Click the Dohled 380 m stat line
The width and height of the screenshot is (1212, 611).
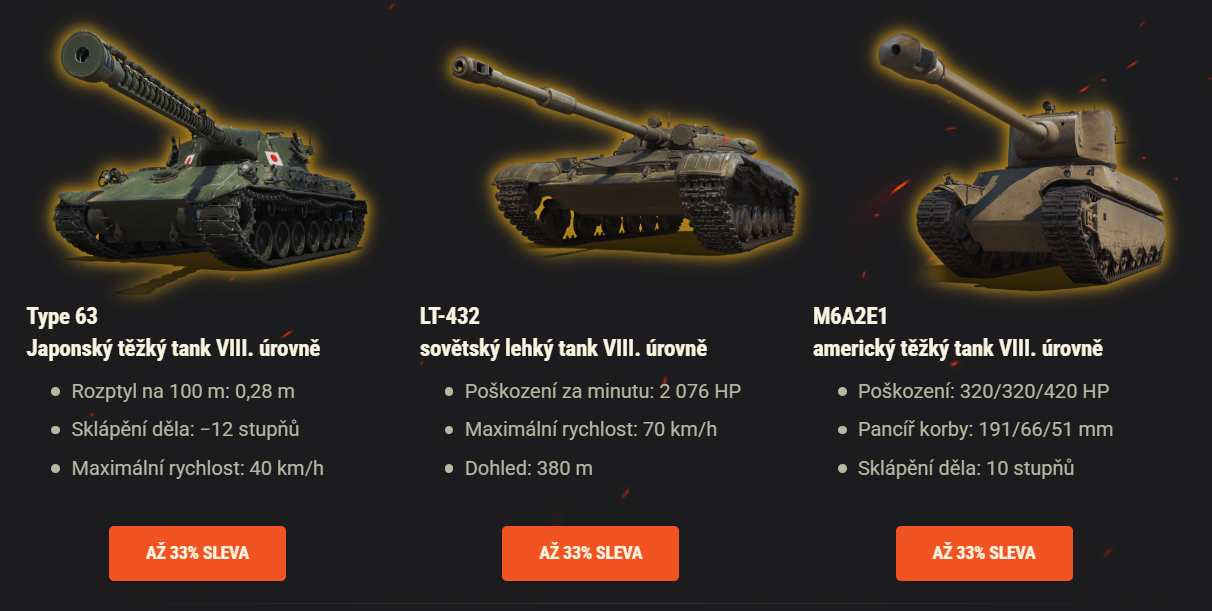coord(530,466)
